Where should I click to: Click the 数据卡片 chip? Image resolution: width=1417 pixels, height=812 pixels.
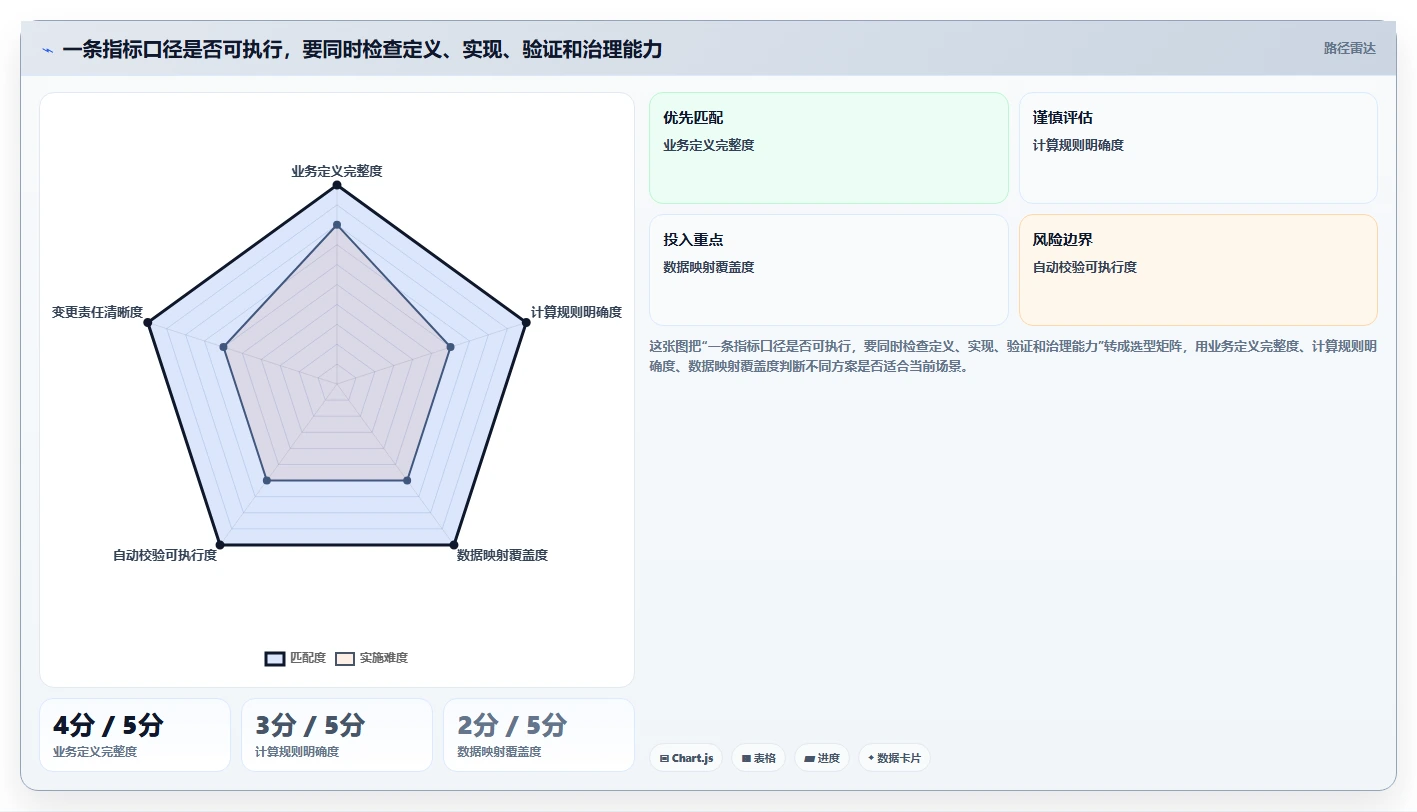[x=894, y=758]
